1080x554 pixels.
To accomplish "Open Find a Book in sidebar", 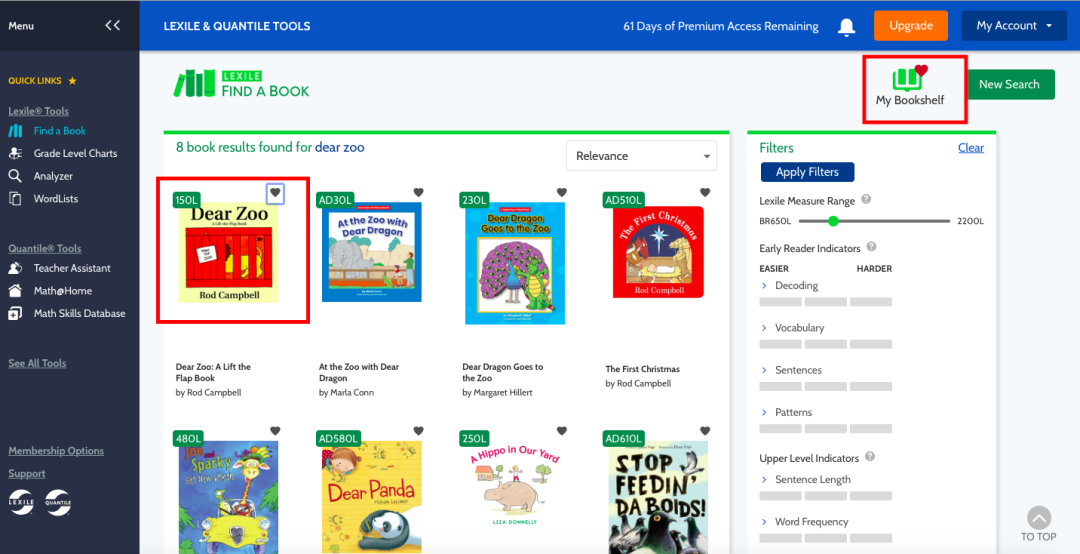I will coord(60,131).
